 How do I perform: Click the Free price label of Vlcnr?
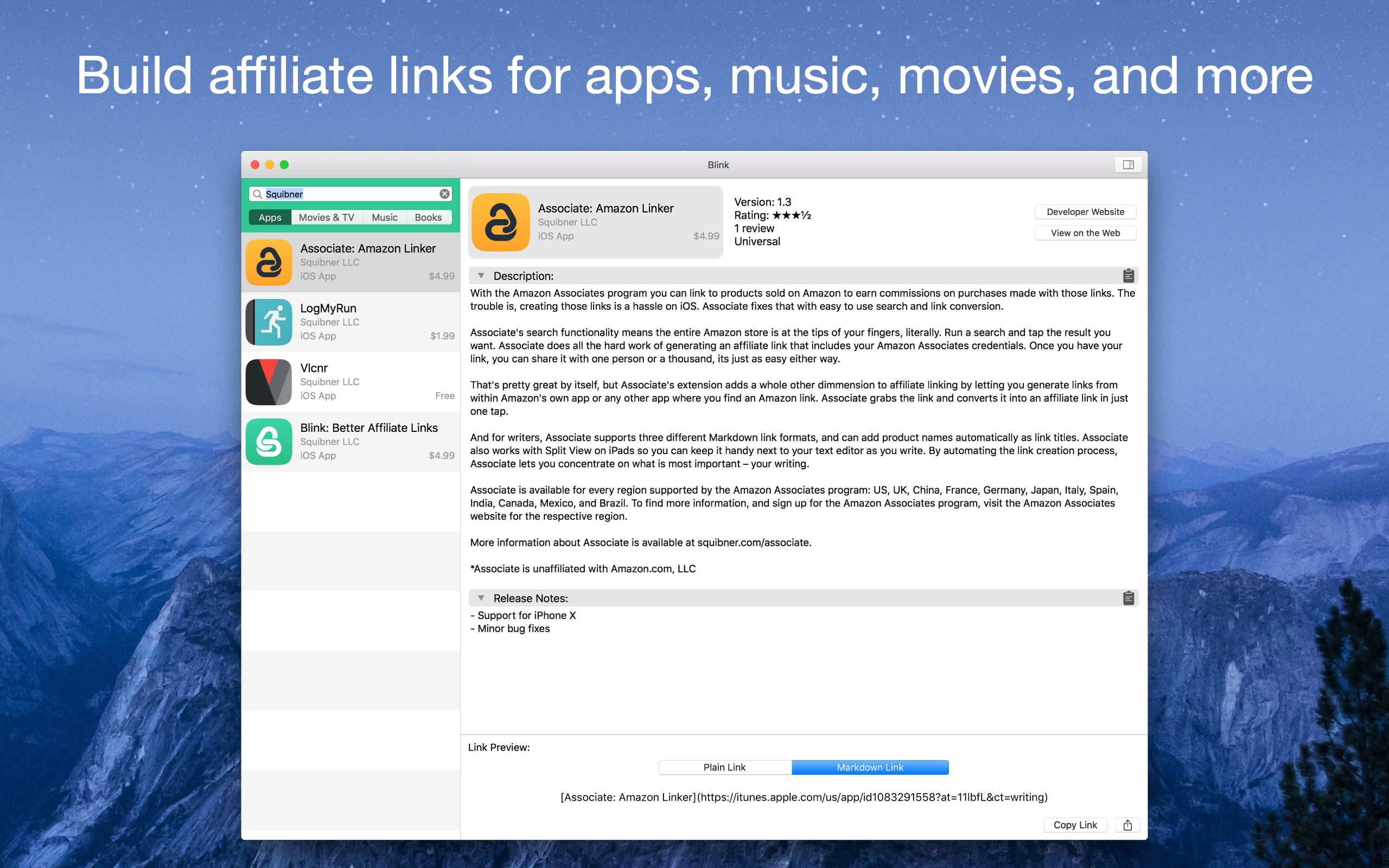point(445,395)
